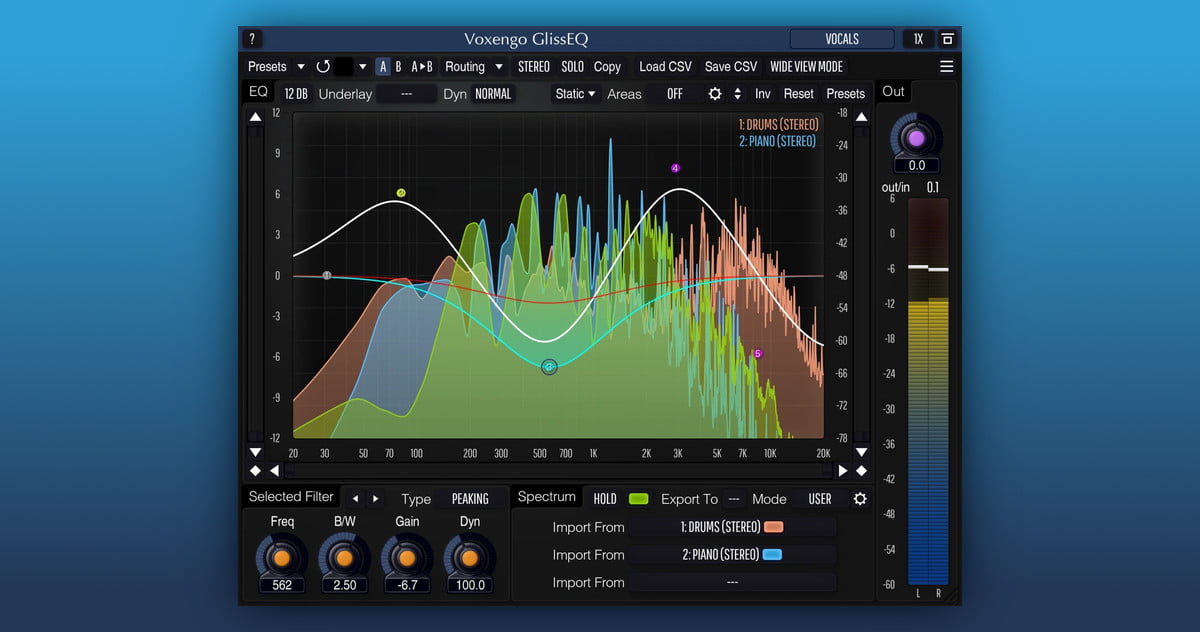Open the EQ settings gear icon
Image resolution: width=1200 pixels, height=632 pixels.
click(x=714, y=94)
